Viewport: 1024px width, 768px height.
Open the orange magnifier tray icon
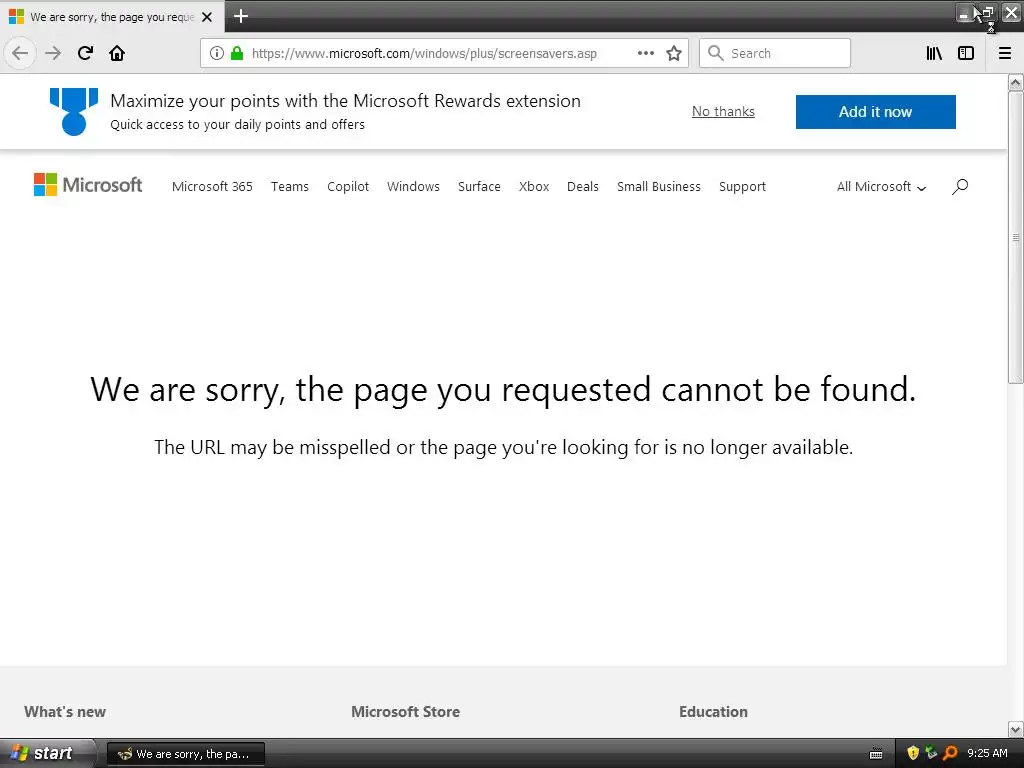[x=950, y=753]
